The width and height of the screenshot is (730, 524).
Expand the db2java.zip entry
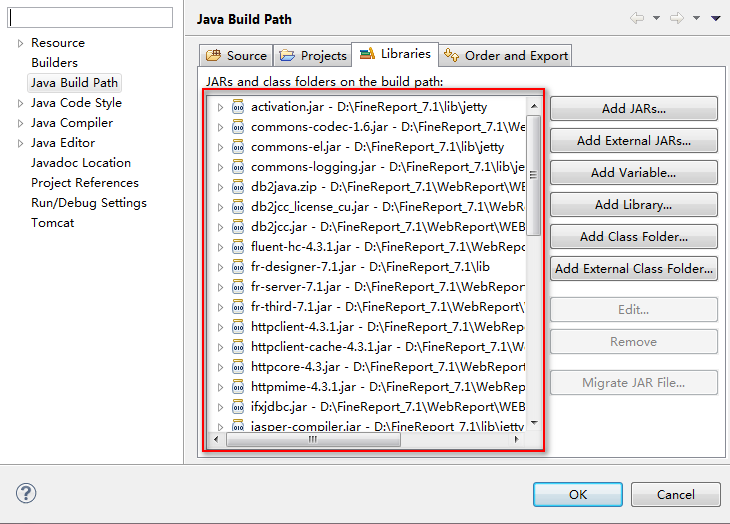pos(220,188)
